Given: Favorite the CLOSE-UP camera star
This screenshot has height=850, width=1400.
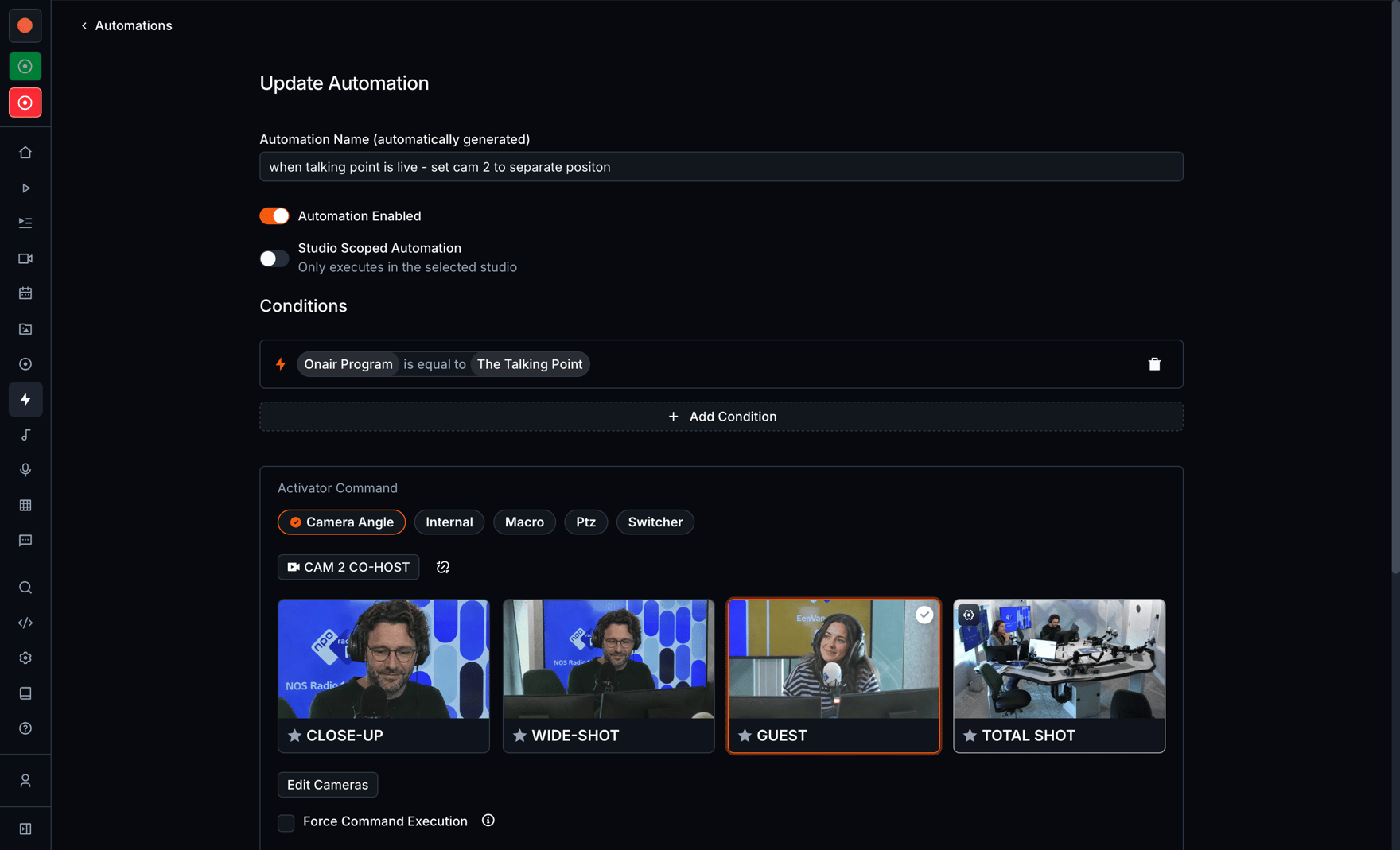Looking at the screenshot, I should pos(294,736).
